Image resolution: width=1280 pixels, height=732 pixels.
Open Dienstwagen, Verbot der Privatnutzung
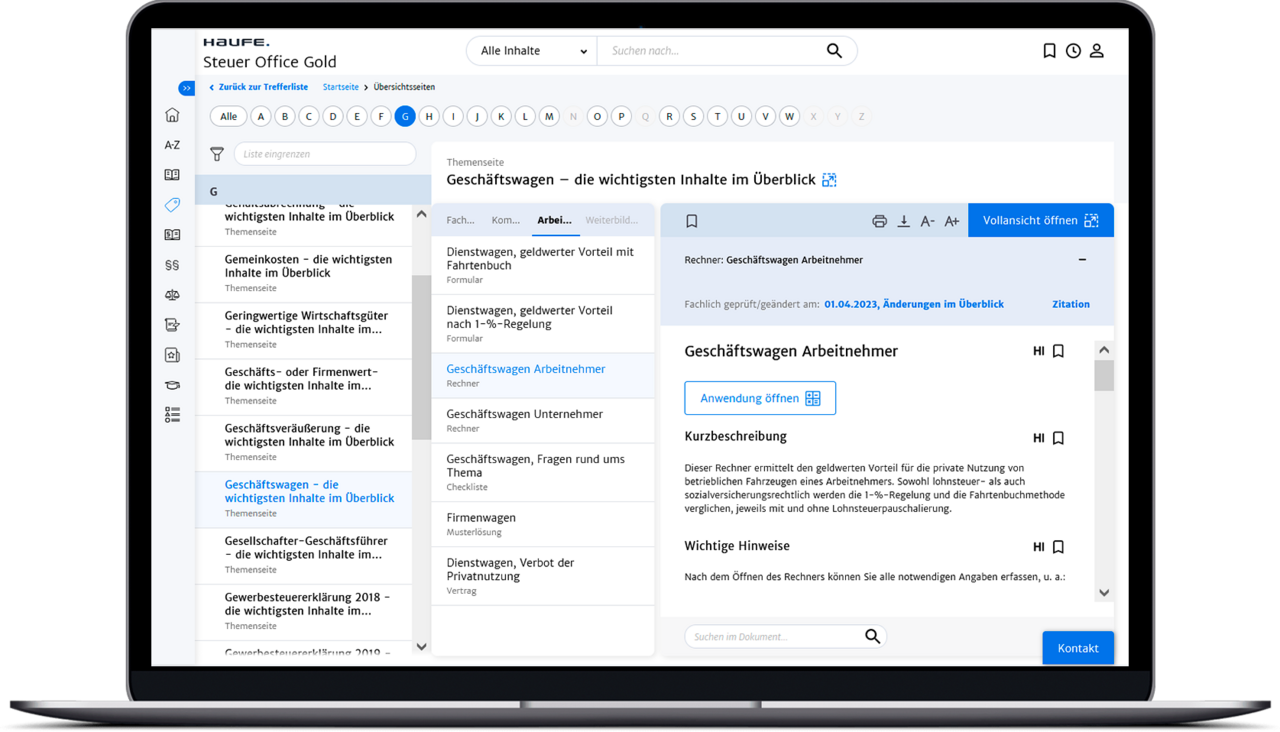(543, 576)
